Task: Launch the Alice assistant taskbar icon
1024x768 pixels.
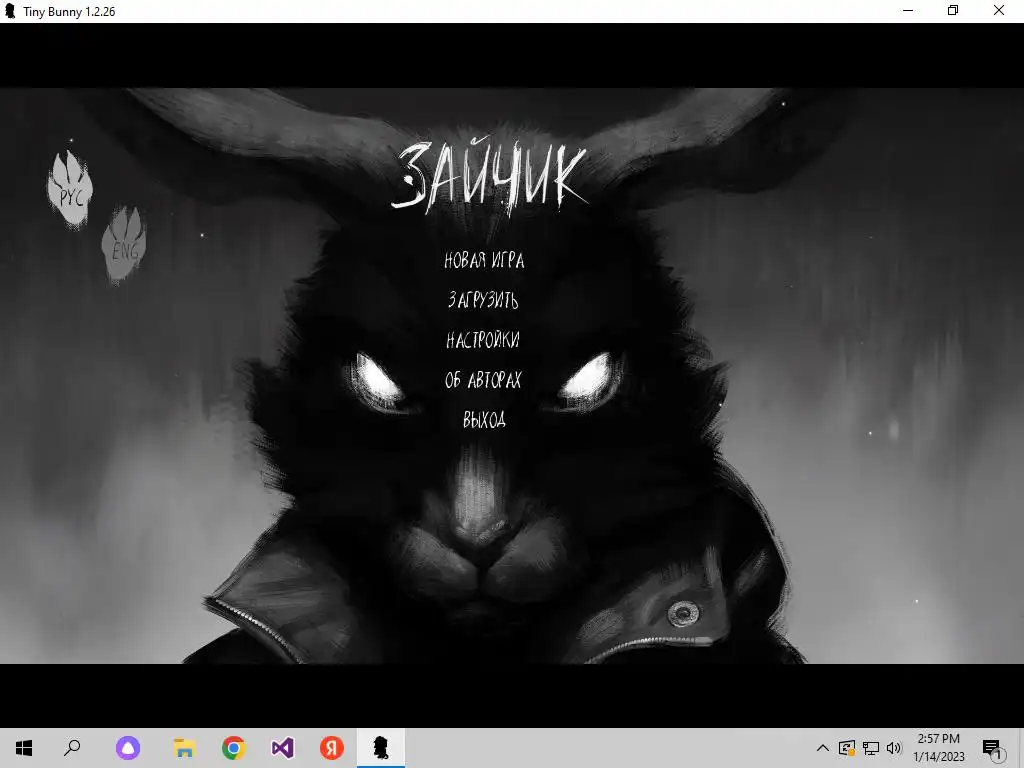Action: (128, 748)
